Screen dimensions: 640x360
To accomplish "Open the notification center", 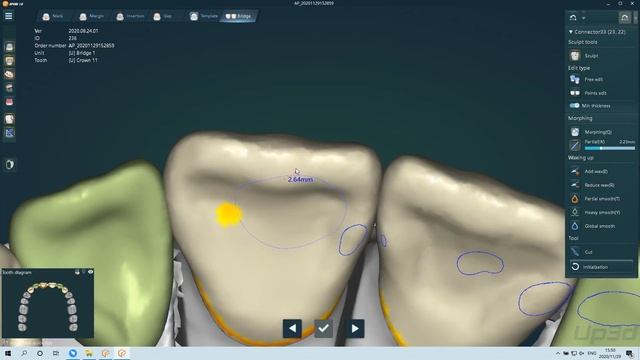I will pos(629,353).
